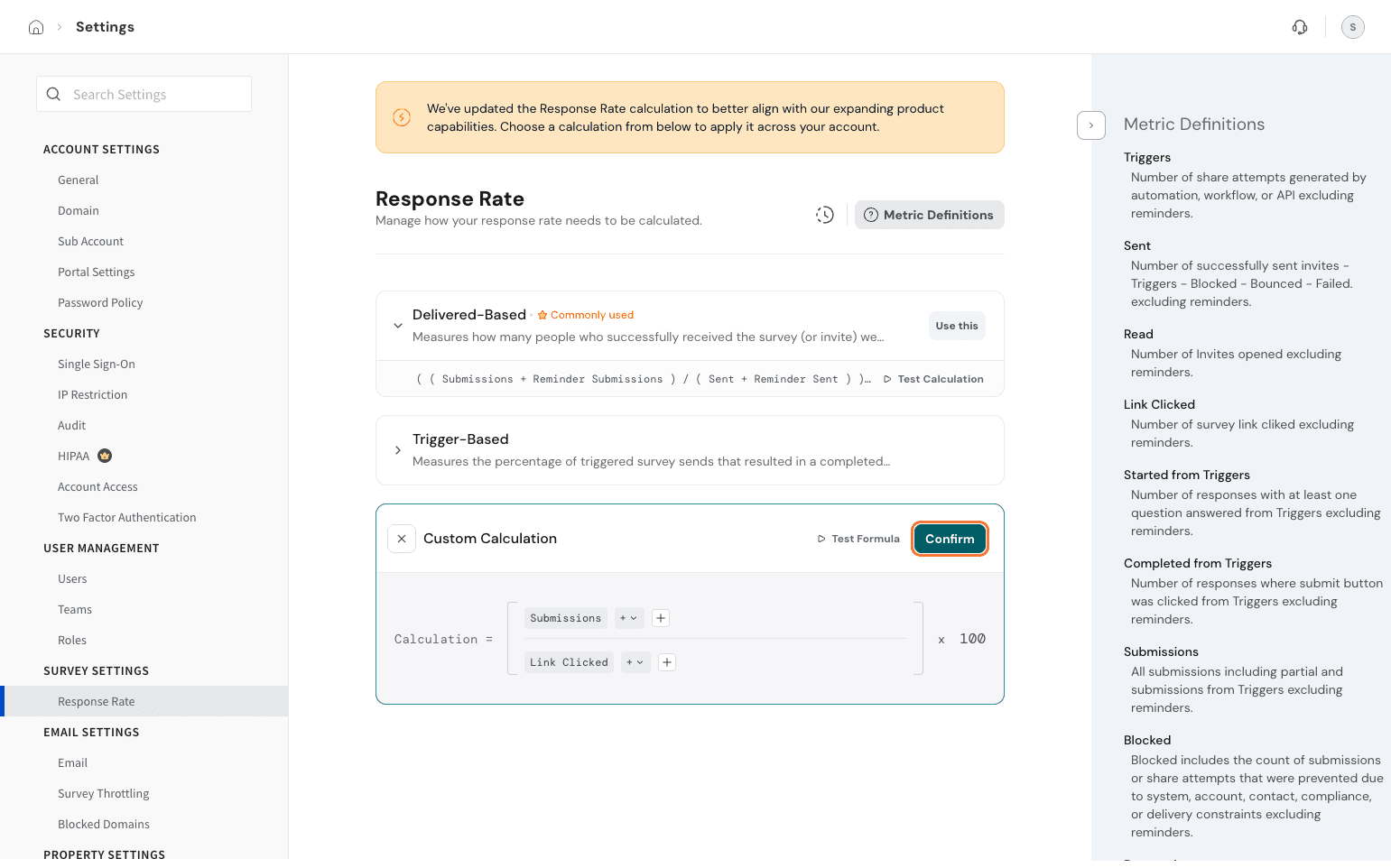
Task: Collapse the Delivered-Based calculation card
Action: click(398, 326)
